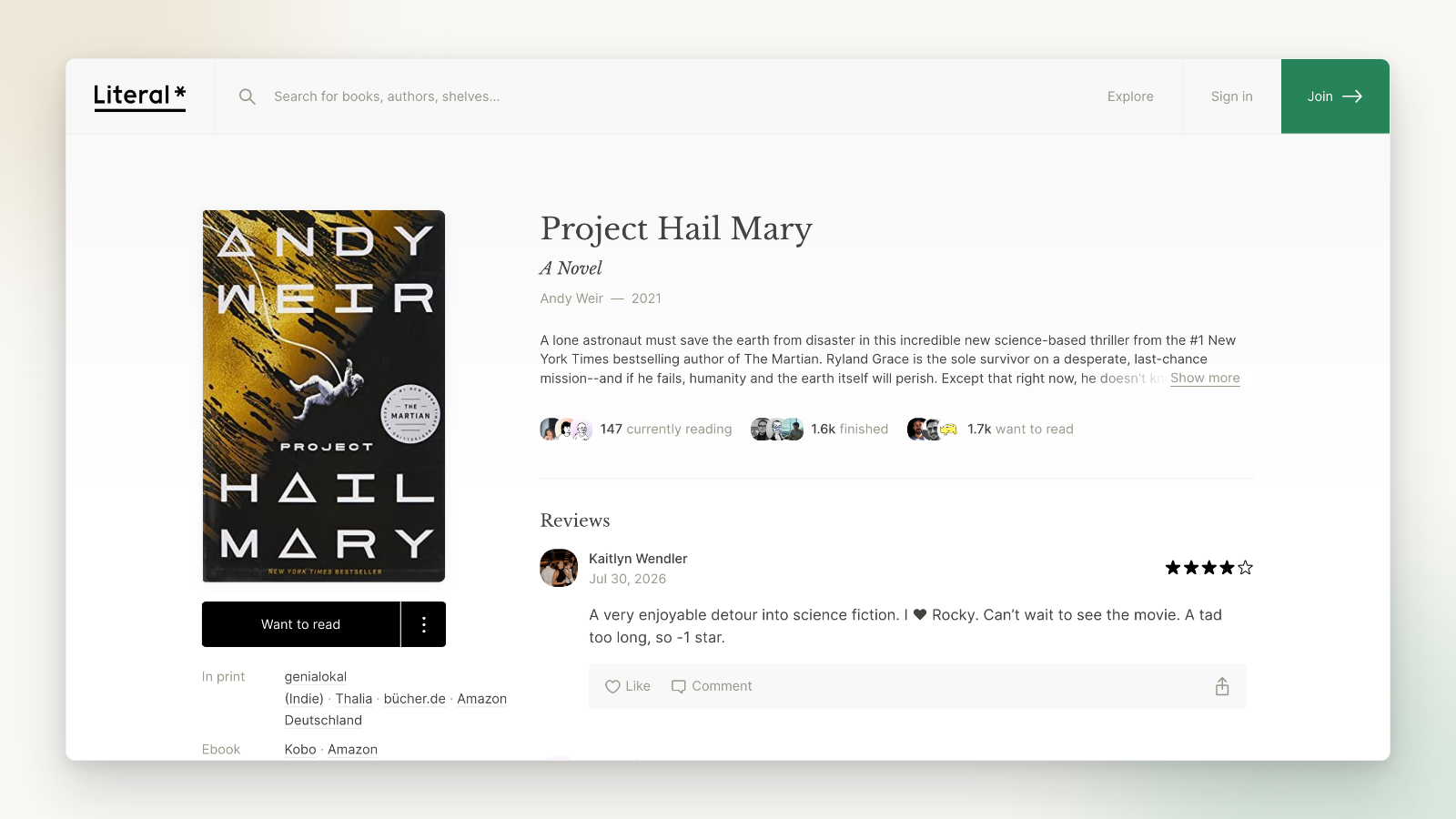
Task: View the 1.6k finished readers list
Action: [850, 430]
